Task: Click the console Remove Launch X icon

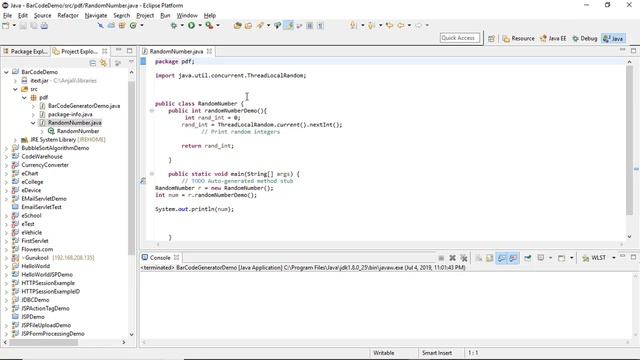Action: point(452,258)
